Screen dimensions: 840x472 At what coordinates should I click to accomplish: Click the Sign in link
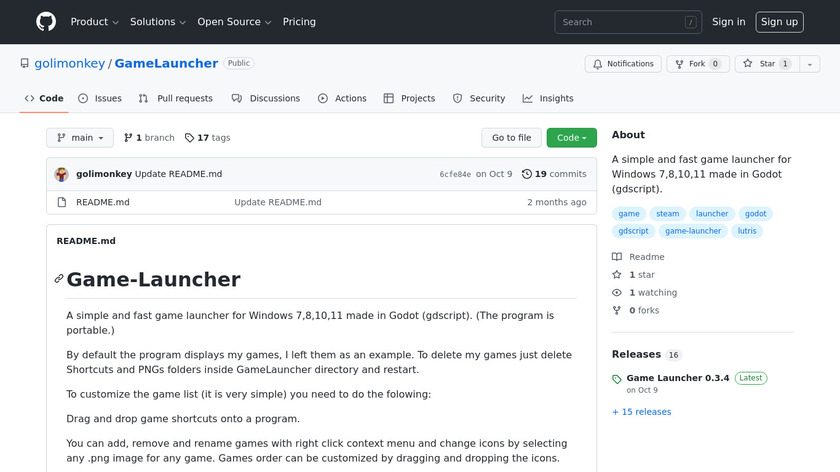pyautogui.click(x=728, y=22)
